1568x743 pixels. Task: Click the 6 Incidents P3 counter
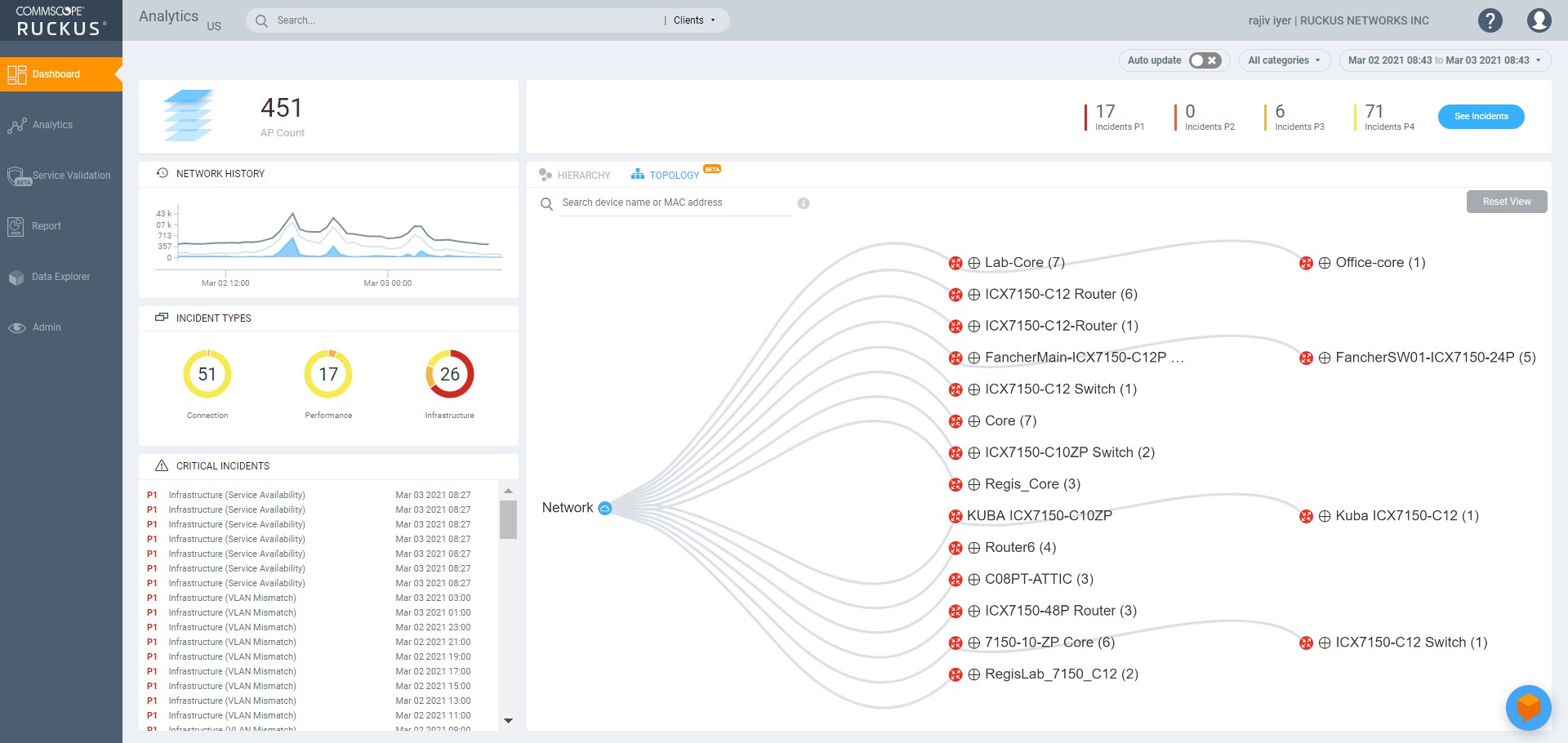1294,117
